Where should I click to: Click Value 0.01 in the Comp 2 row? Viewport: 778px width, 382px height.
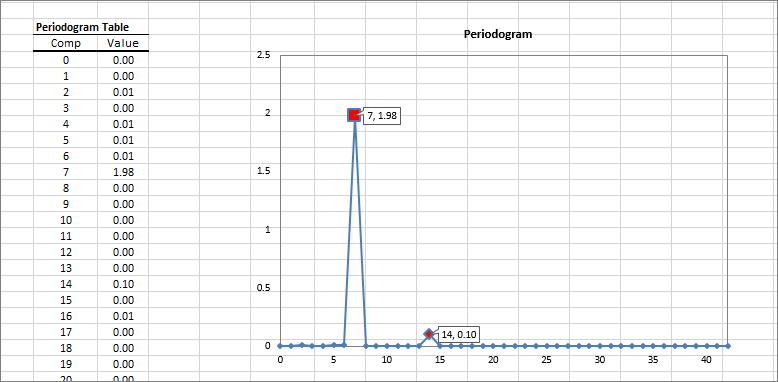[123, 92]
